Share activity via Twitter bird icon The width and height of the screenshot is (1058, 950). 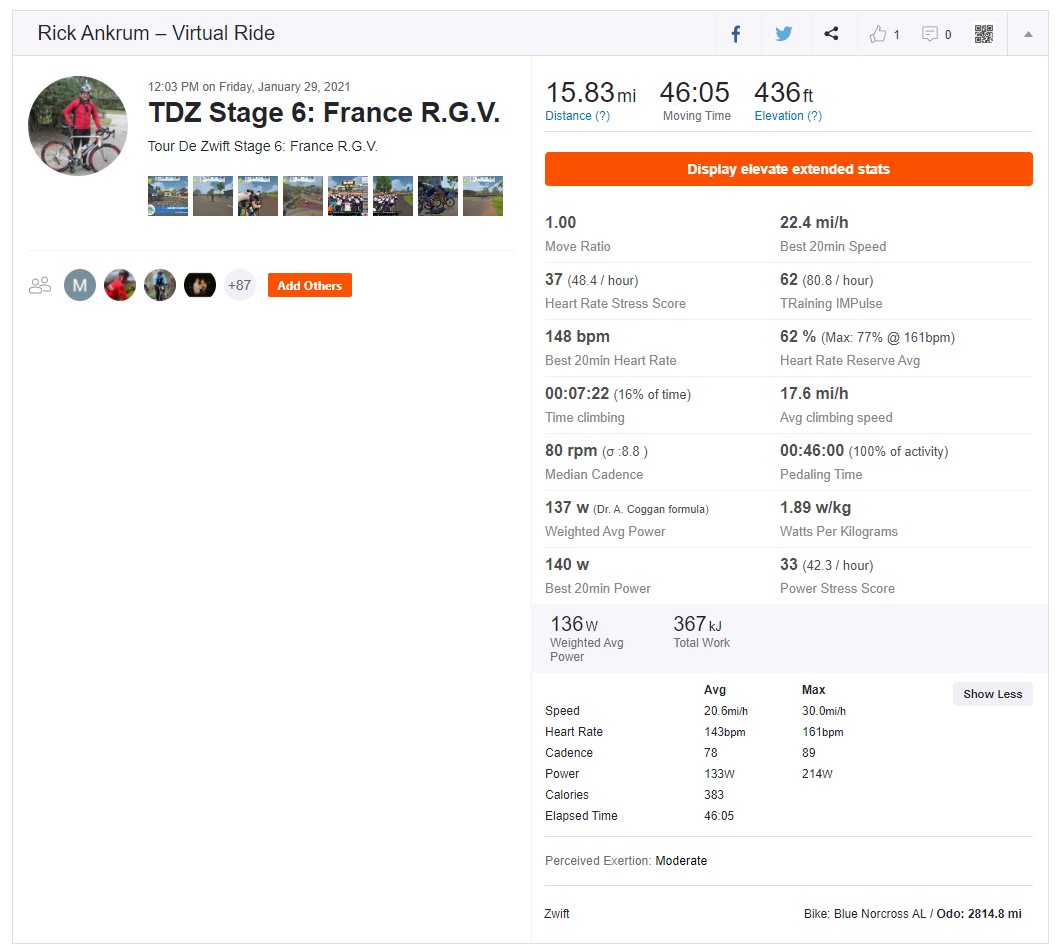tap(783, 34)
